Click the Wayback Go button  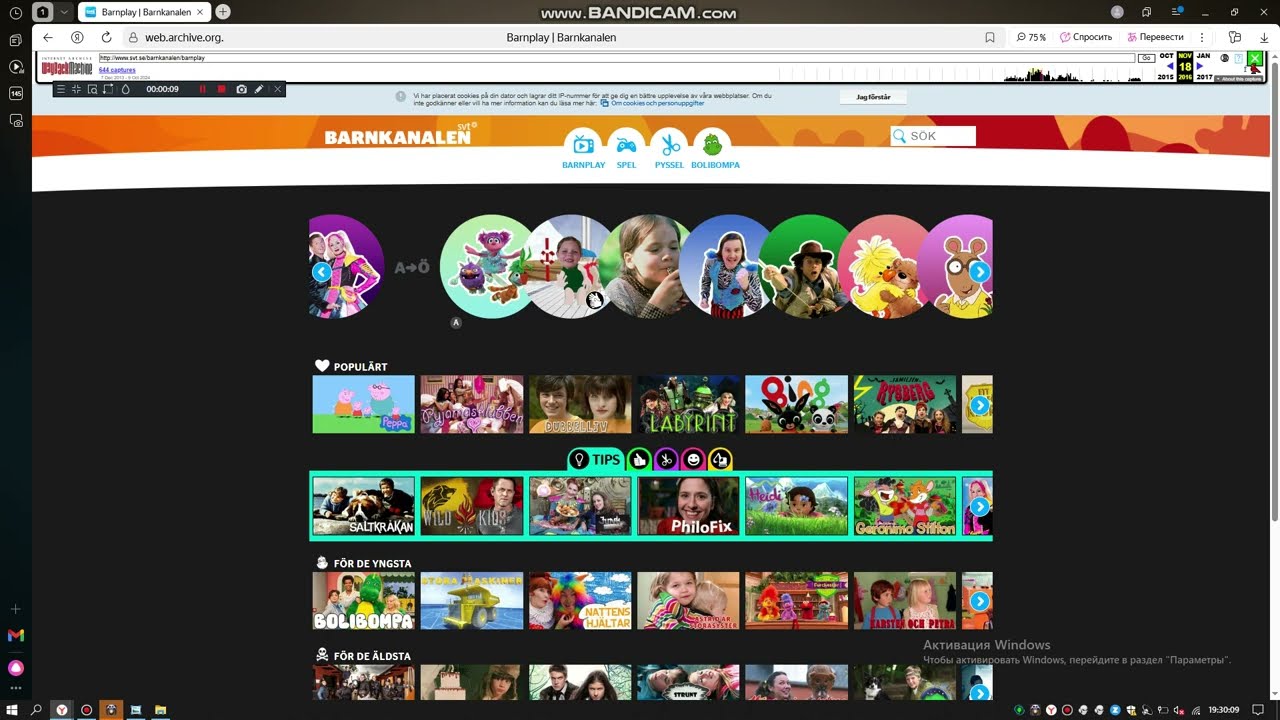[1146, 58]
